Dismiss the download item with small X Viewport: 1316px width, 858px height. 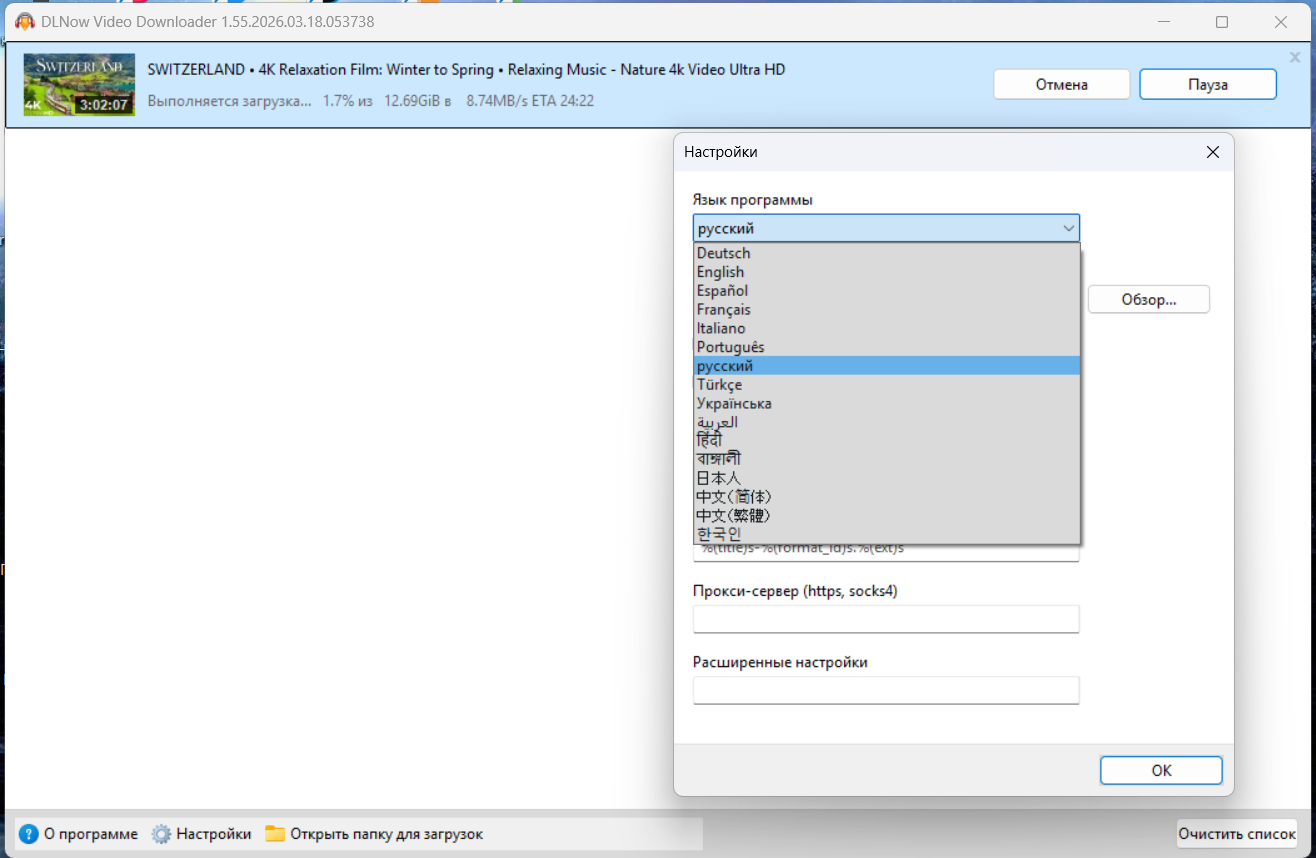(1295, 58)
